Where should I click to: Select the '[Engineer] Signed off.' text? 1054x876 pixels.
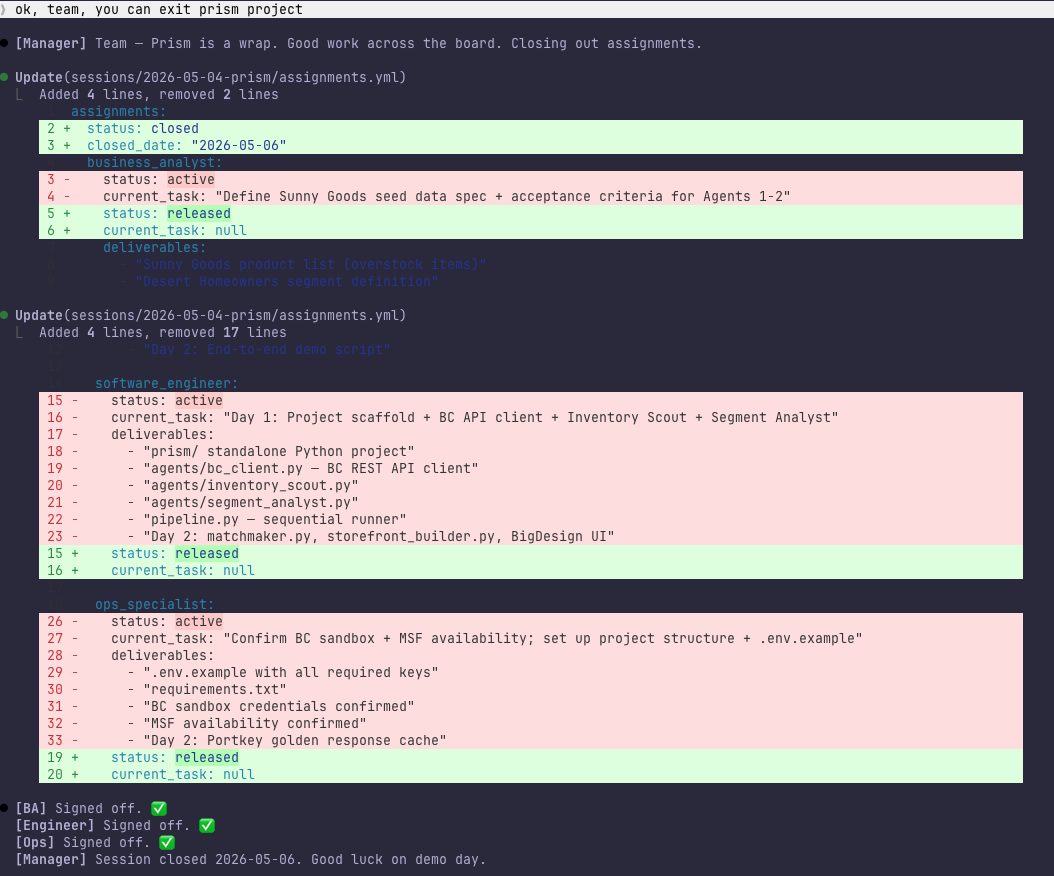coord(103,825)
